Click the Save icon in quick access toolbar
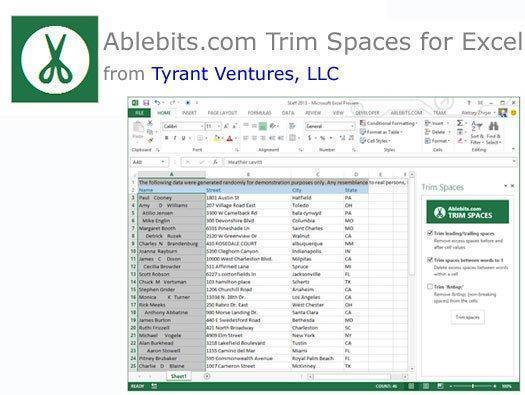 coord(146,103)
